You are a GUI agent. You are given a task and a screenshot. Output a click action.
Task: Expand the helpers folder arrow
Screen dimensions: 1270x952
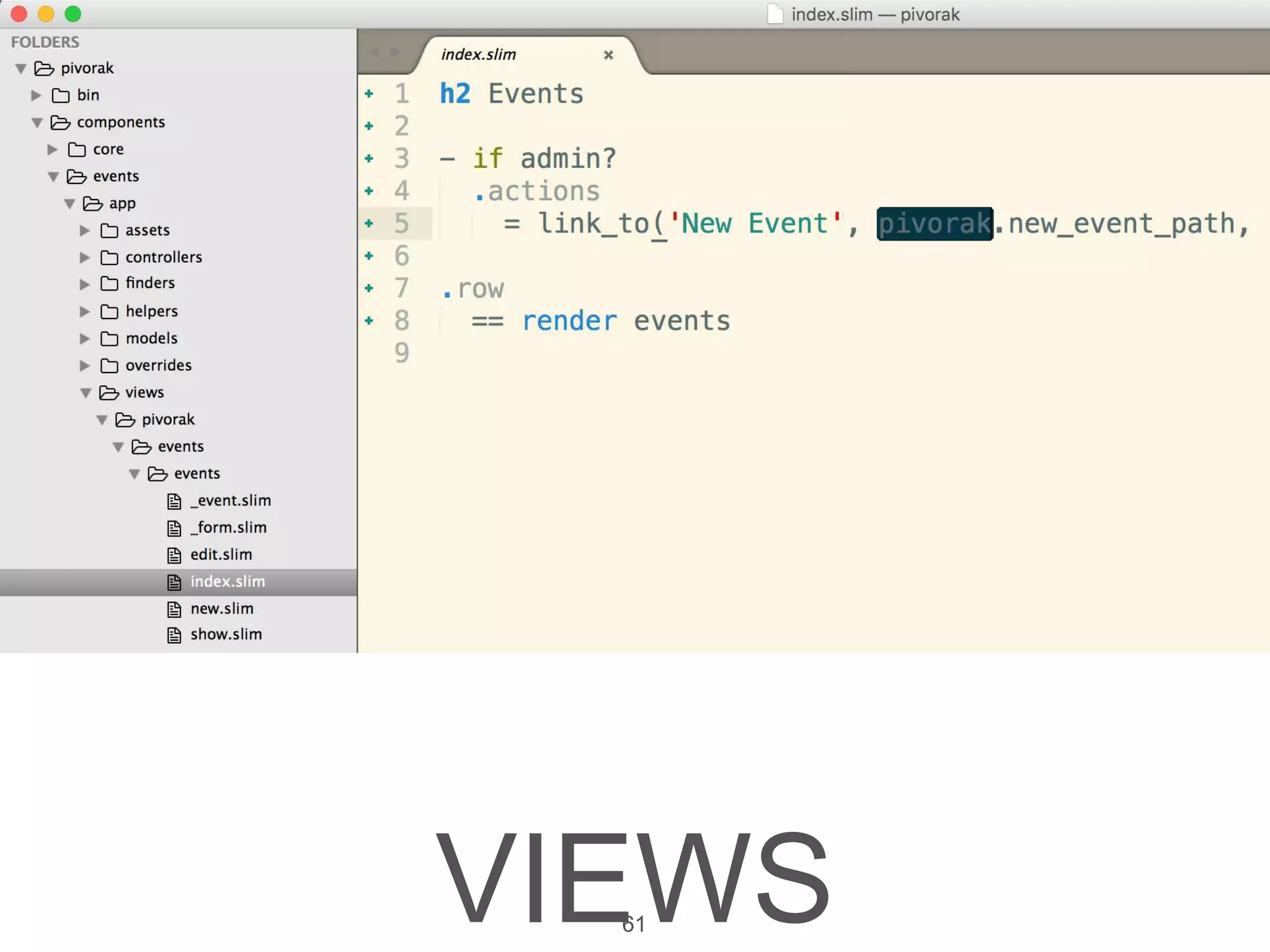coord(85,312)
